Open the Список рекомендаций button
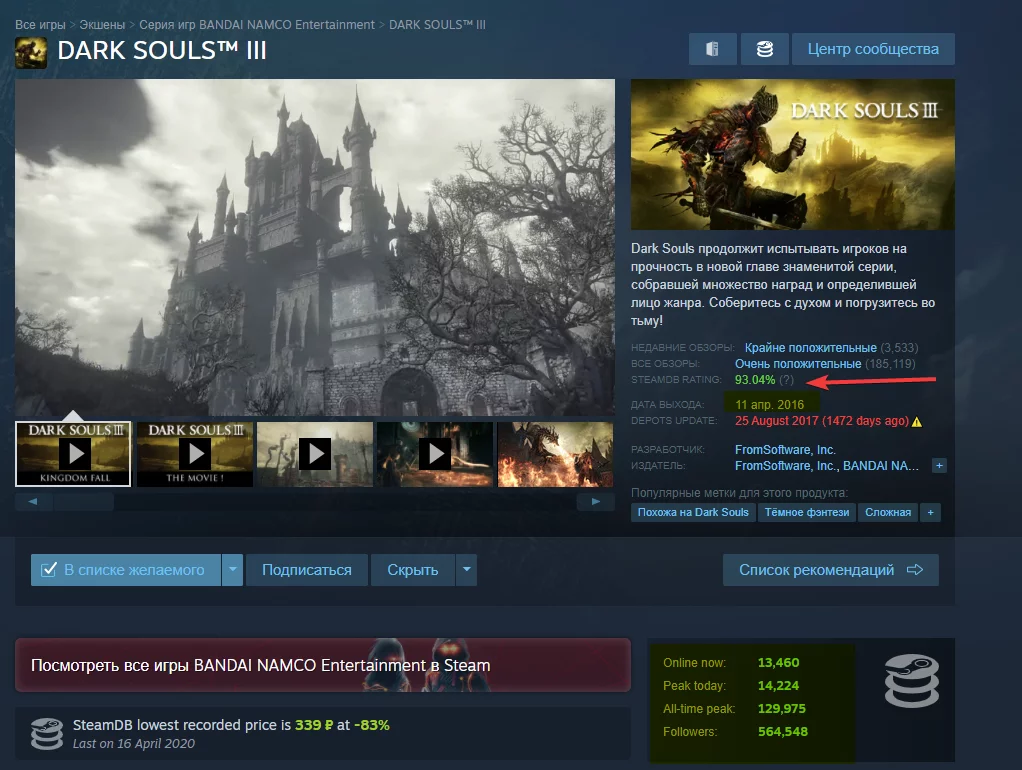Image resolution: width=1022 pixels, height=770 pixels. (x=831, y=570)
